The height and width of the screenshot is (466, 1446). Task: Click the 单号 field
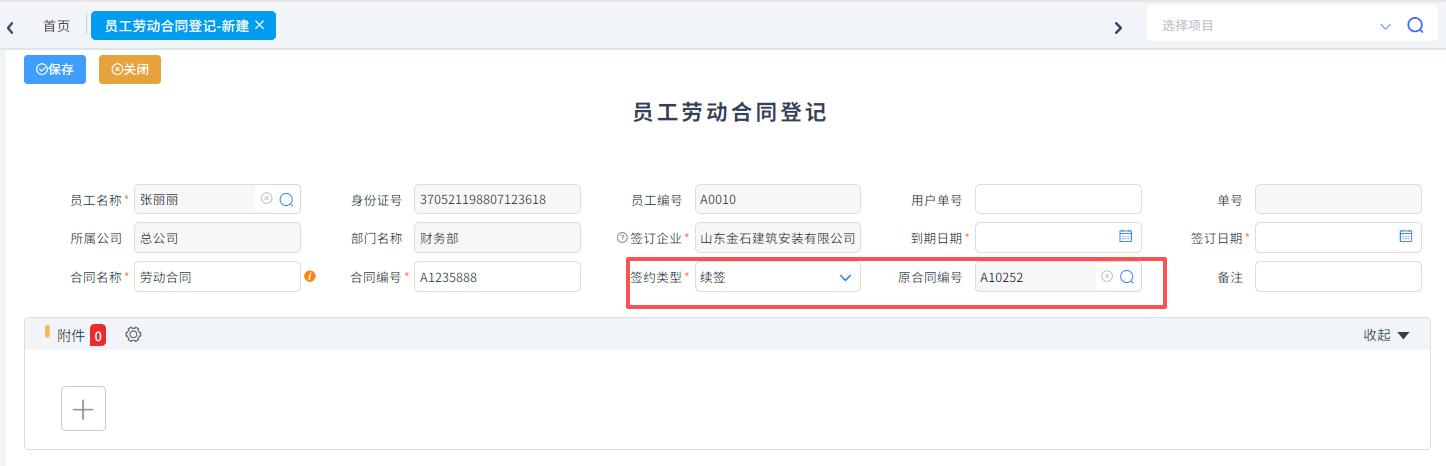1338,199
